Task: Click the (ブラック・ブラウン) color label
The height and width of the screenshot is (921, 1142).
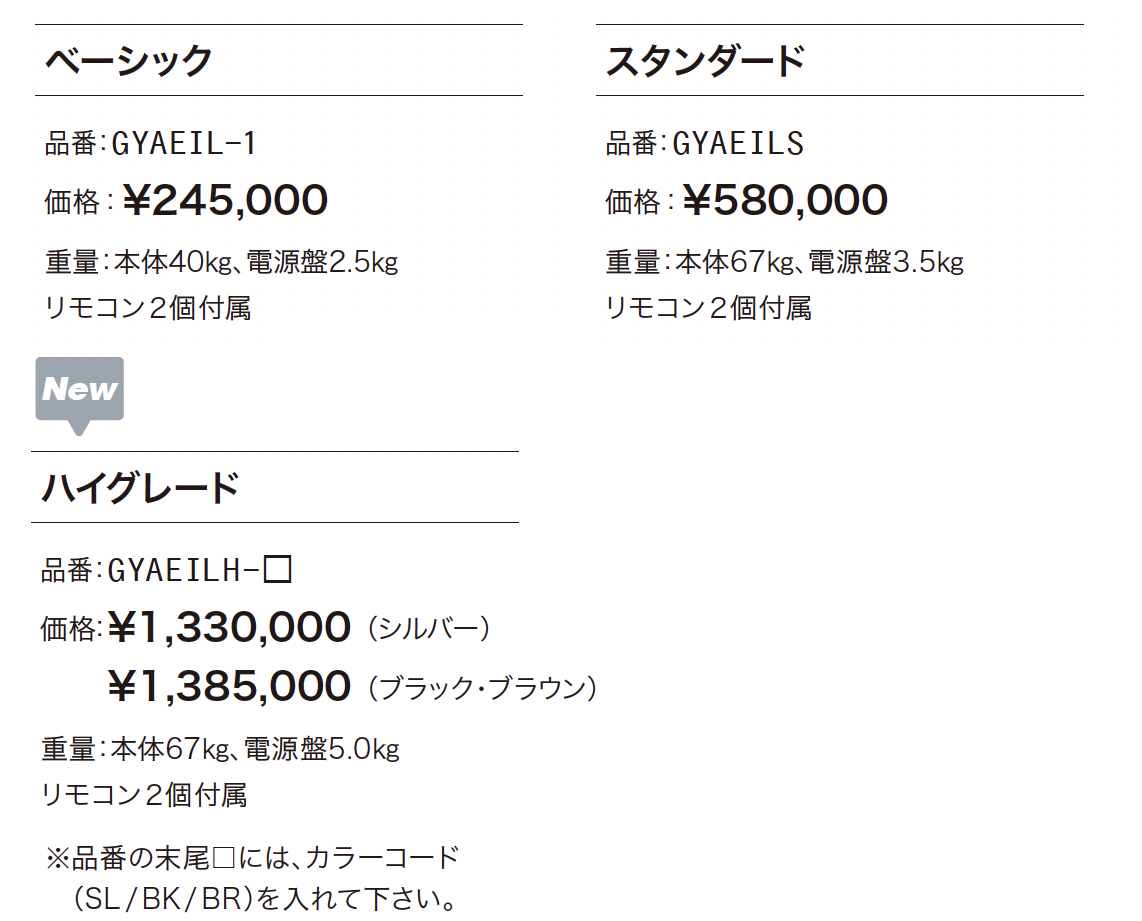Action: (483, 688)
